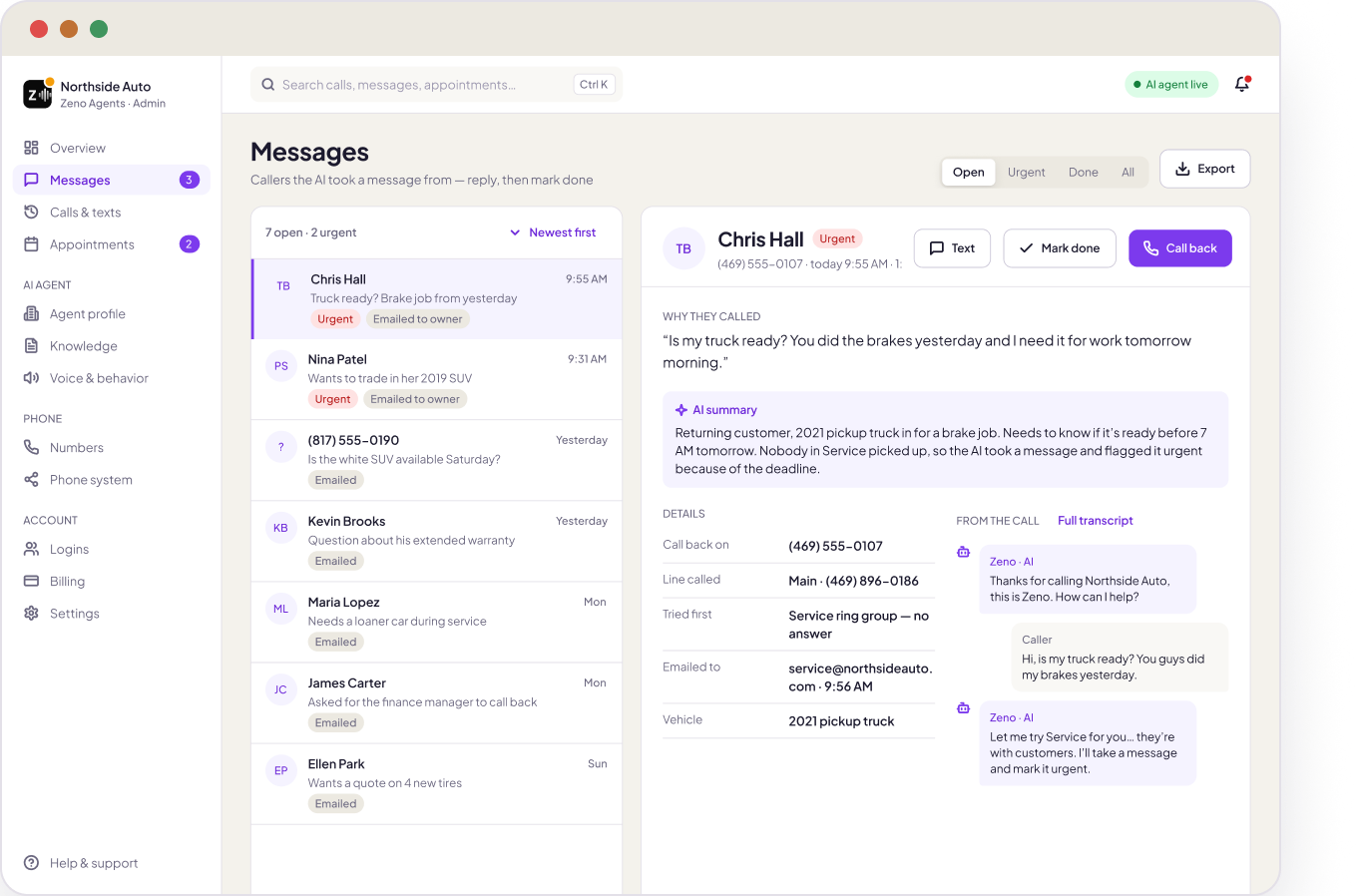Switch to the Open filter tab
The width and height of the screenshot is (1357, 896).
[x=968, y=173]
